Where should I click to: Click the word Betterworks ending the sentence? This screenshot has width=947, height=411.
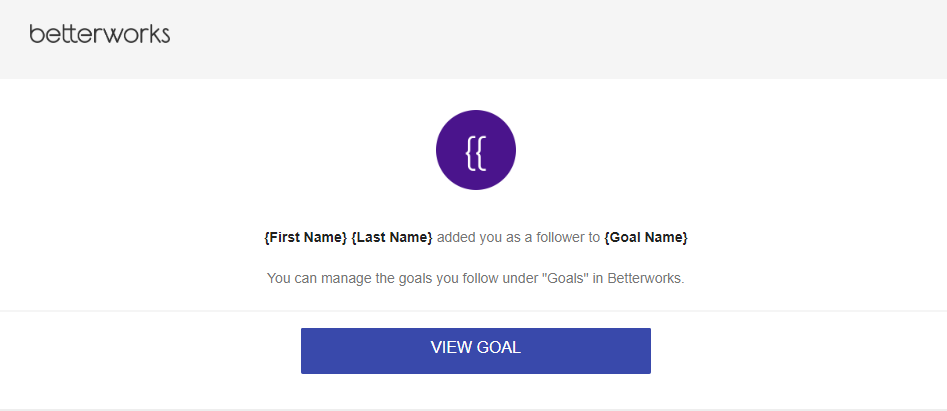pos(646,279)
